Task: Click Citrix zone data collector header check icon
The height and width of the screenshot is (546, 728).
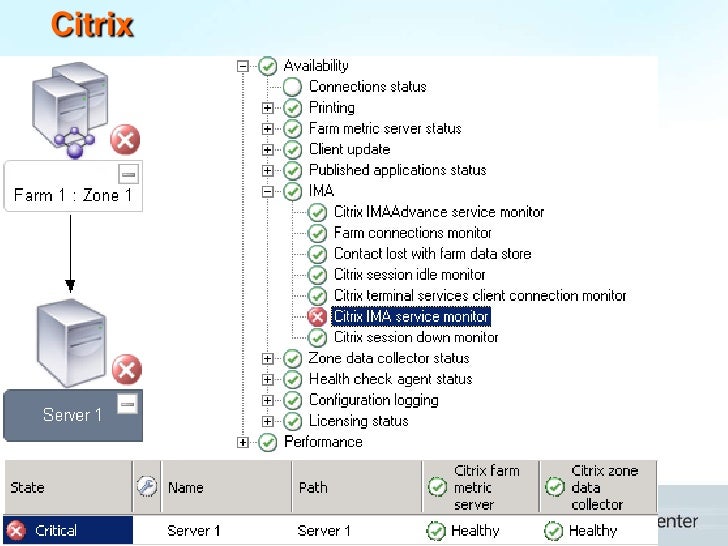Action: 554,487
